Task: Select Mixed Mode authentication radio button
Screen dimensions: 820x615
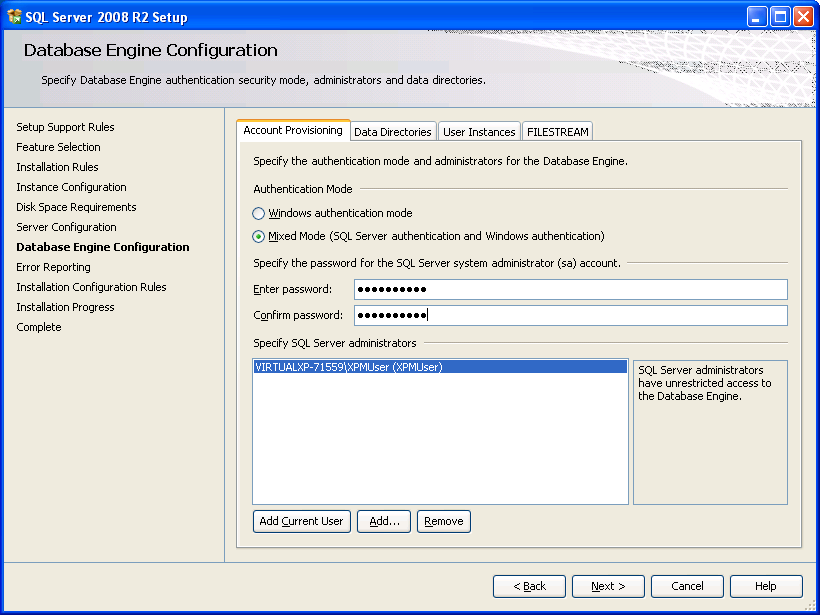Action: tap(259, 237)
